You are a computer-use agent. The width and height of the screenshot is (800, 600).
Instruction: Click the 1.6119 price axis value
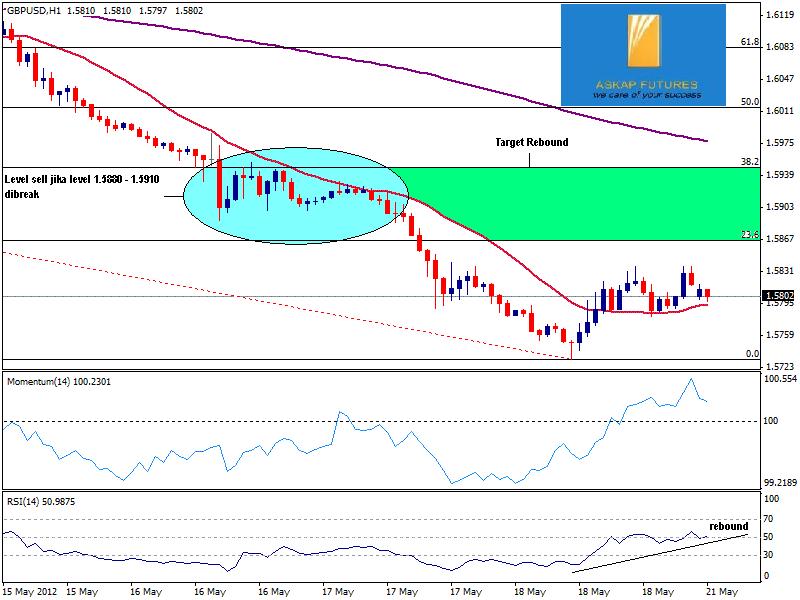pyautogui.click(x=779, y=16)
